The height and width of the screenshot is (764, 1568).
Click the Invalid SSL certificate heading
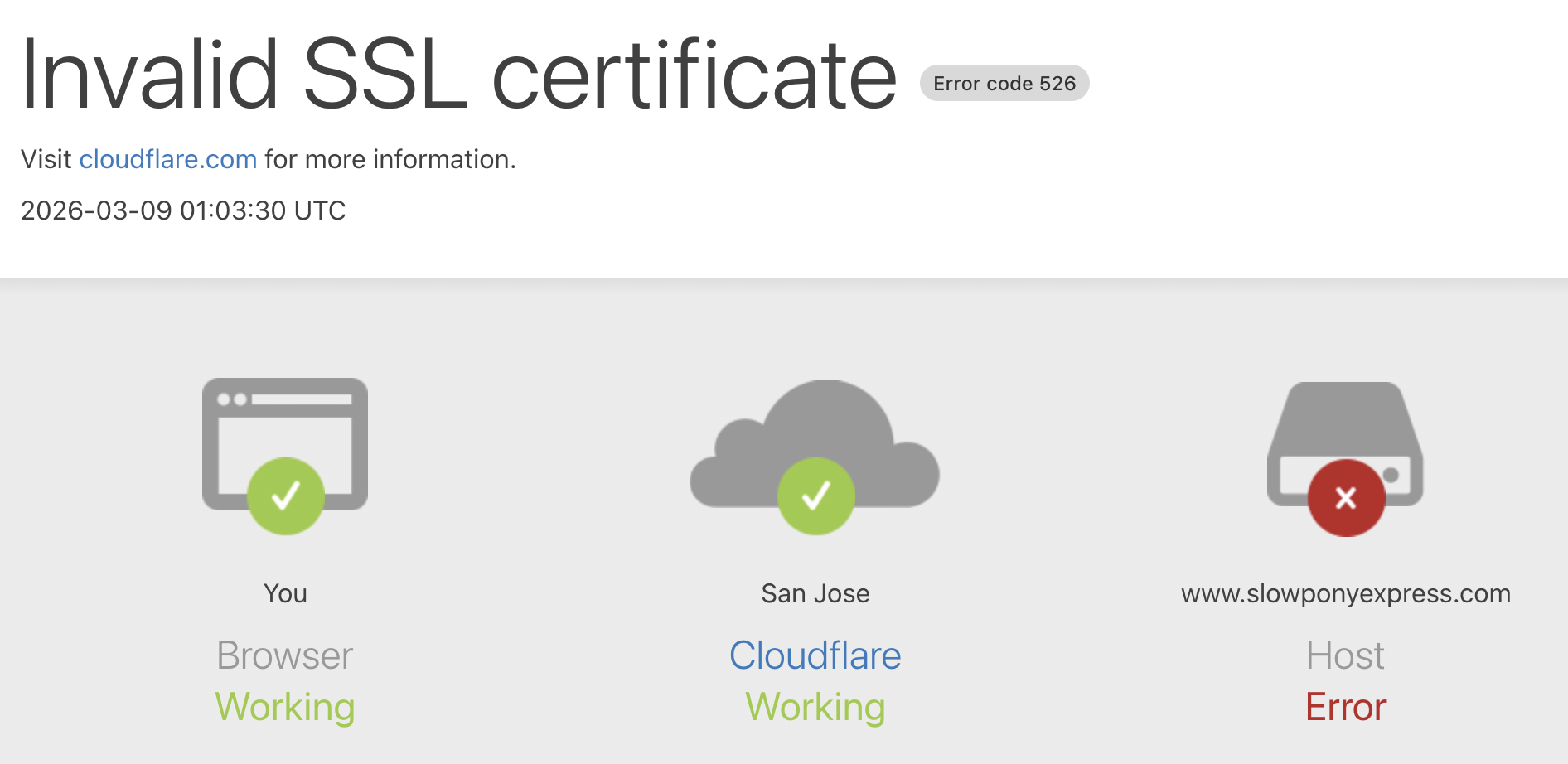click(458, 75)
